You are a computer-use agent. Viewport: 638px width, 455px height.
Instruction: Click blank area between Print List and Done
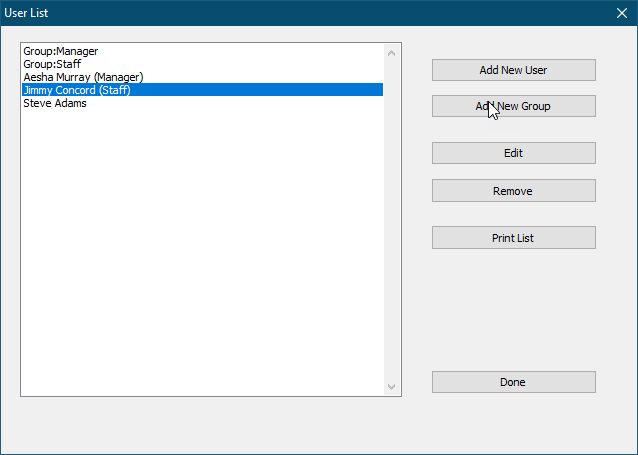point(513,310)
